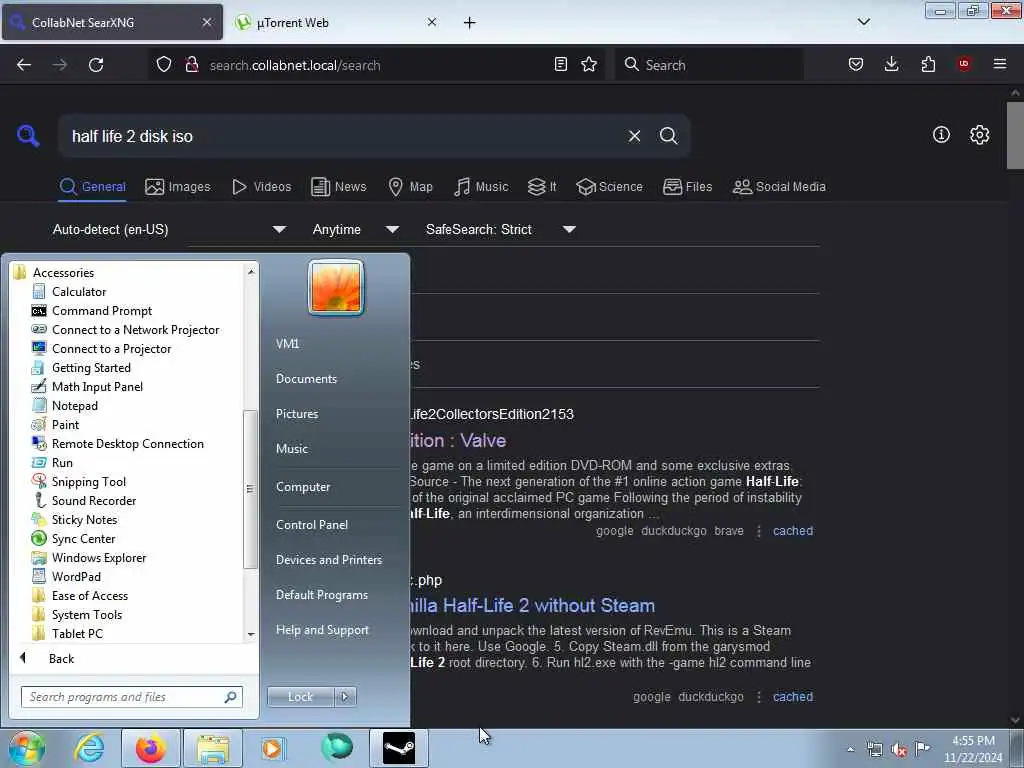Open Control Panel from Start menu
Image resolution: width=1024 pixels, height=768 pixels.
tap(312, 524)
